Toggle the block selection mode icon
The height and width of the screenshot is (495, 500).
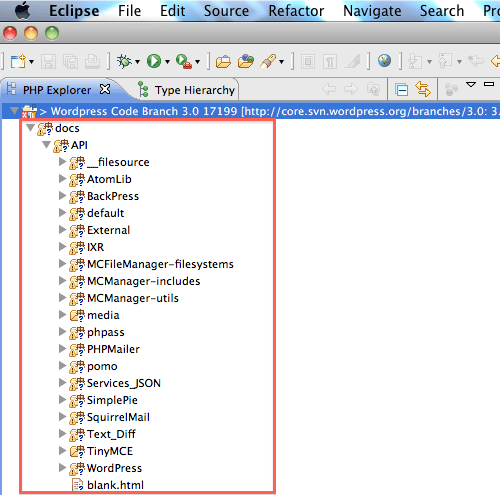click(308, 62)
